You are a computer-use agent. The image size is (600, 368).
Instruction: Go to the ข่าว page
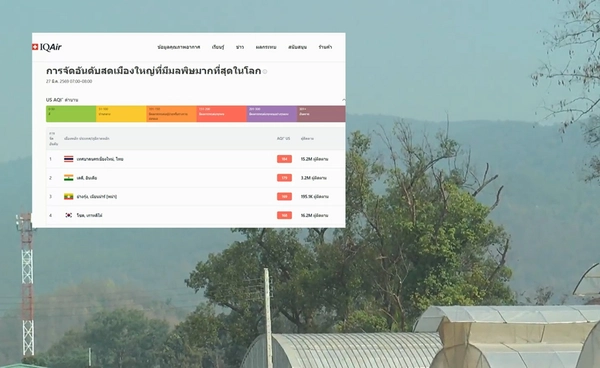[x=240, y=47]
